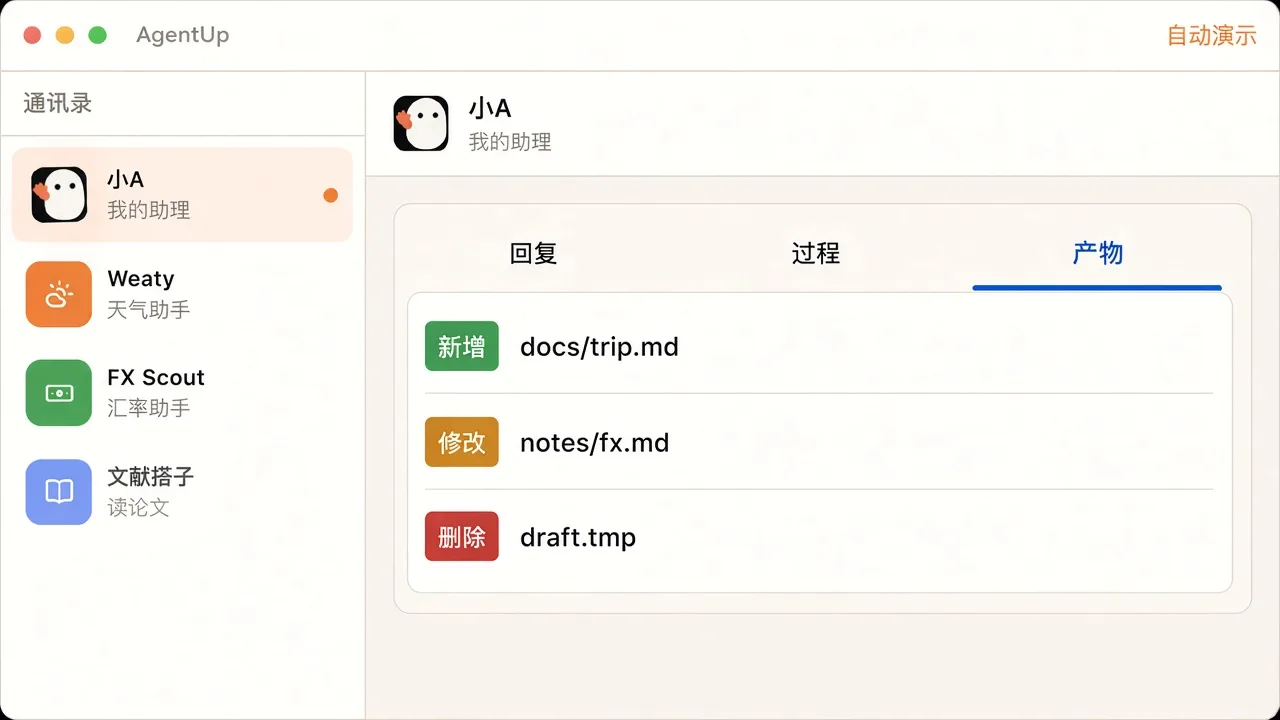Select the 产物 tab

tap(1097, 254)
